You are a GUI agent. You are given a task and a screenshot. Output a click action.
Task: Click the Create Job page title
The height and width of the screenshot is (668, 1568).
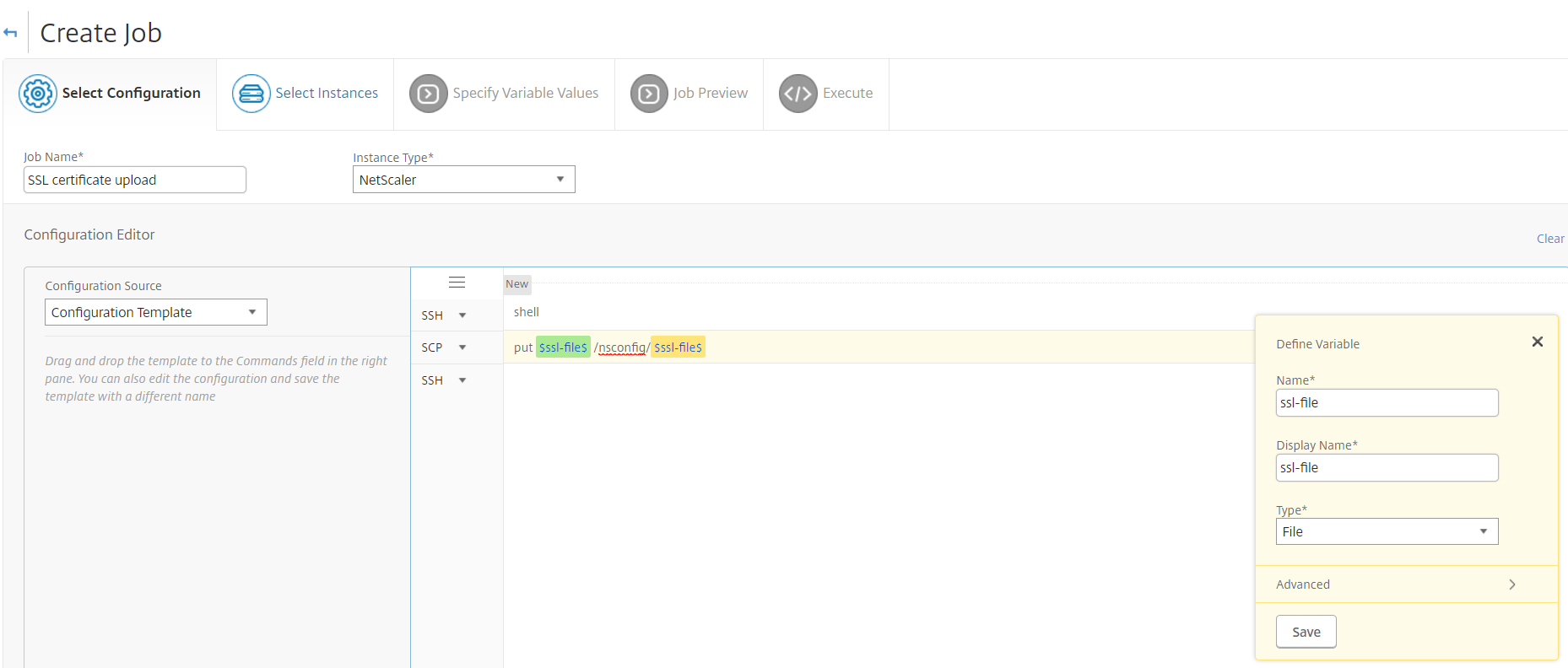(101, 33)
